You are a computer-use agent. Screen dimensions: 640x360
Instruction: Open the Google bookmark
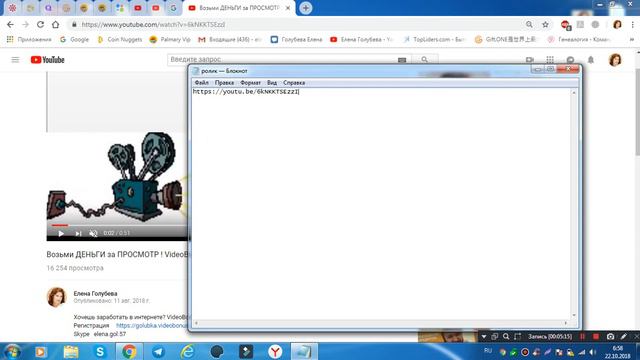[x=74, y=39]
